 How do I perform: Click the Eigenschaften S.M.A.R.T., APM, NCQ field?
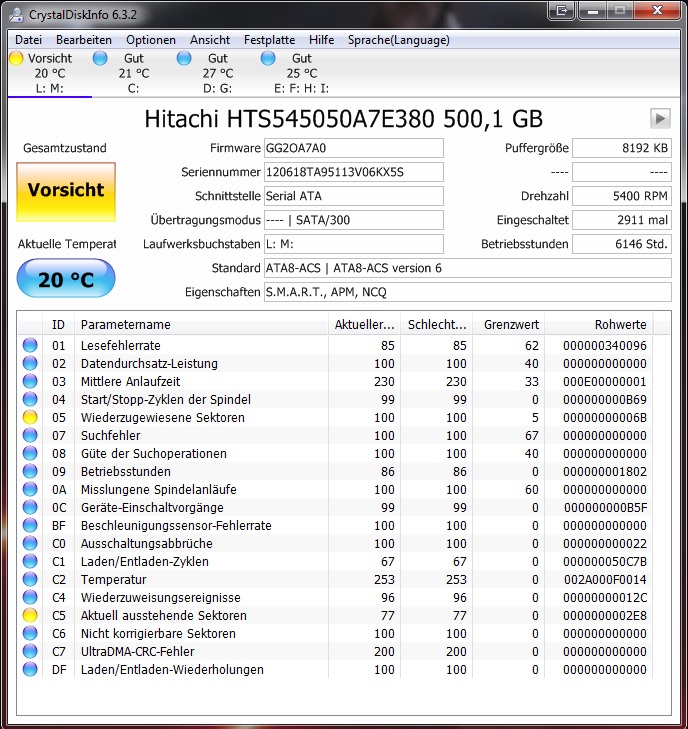(x=468, y=292)
